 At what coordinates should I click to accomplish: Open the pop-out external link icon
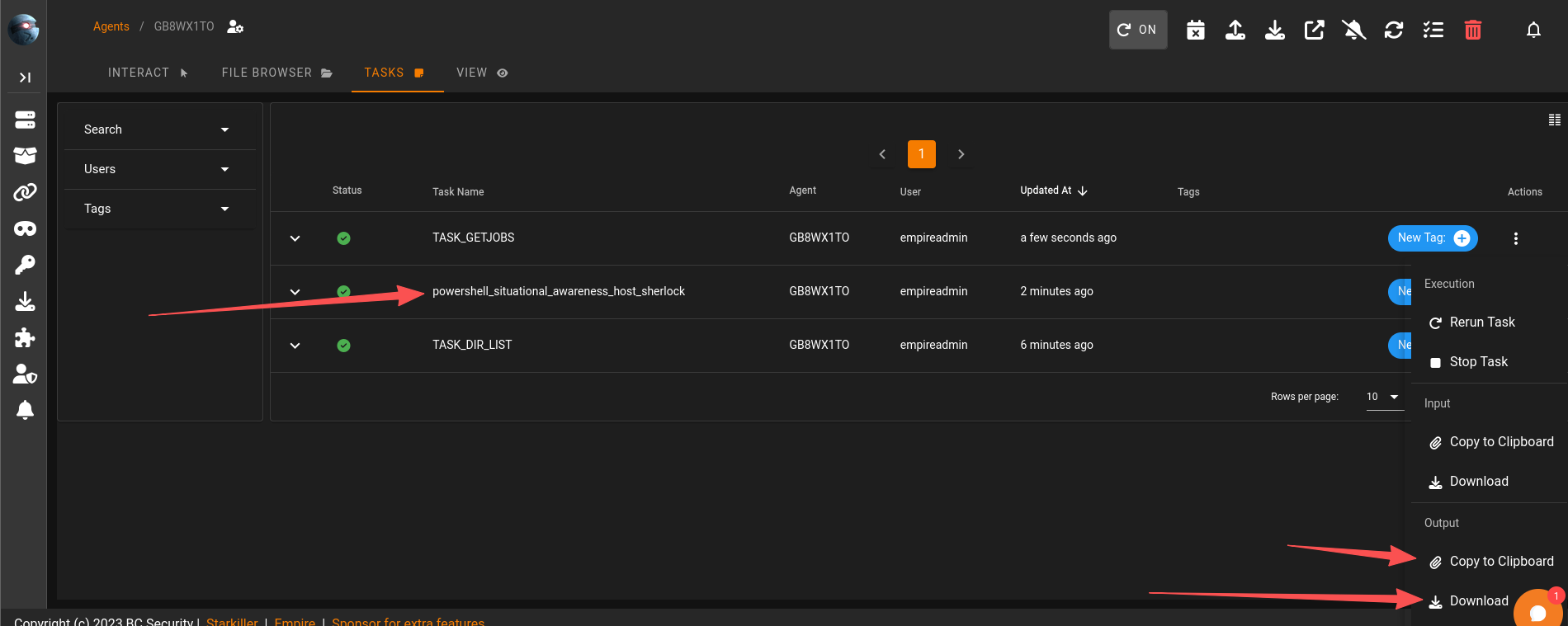(1314, 31)
